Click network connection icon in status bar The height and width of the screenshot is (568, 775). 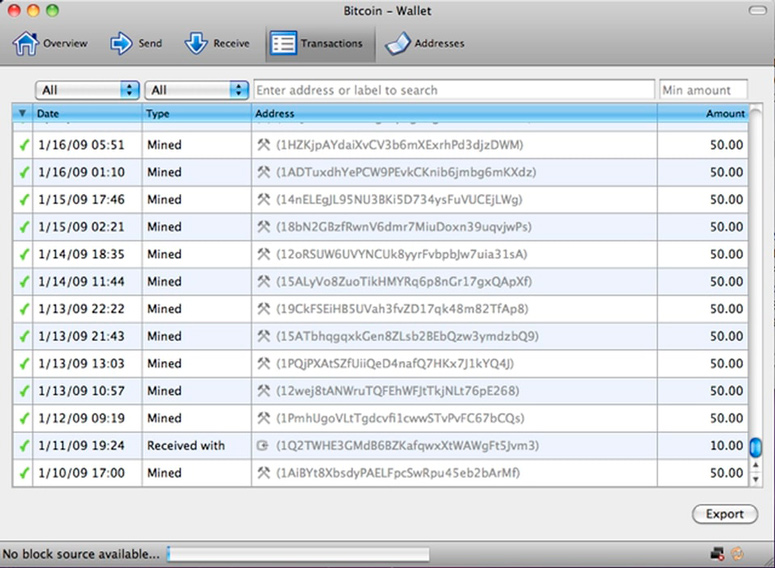coord(717,554)
